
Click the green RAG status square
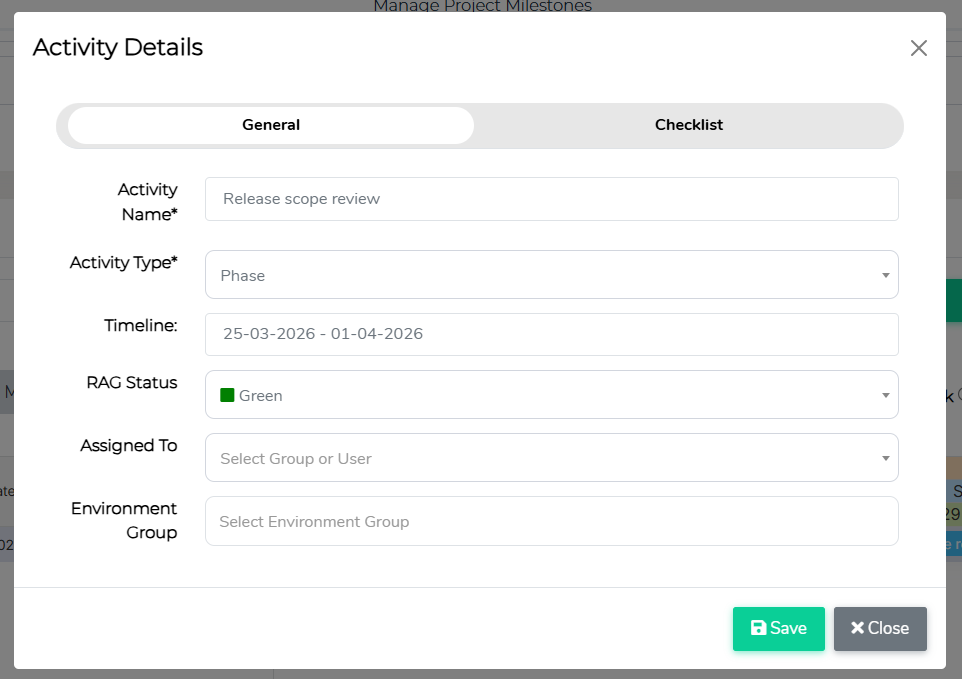227,395
